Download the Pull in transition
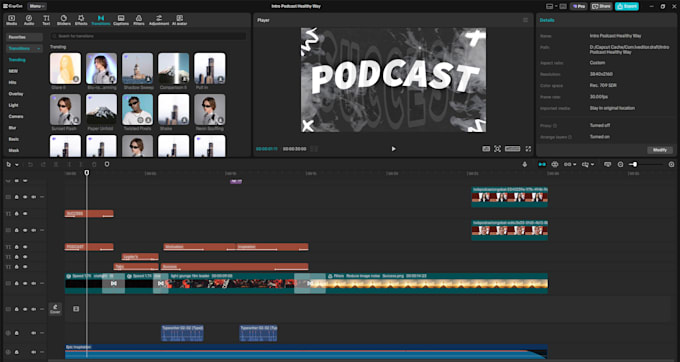The width and height of the screenshot is (680, 362). tap(221, 79)
